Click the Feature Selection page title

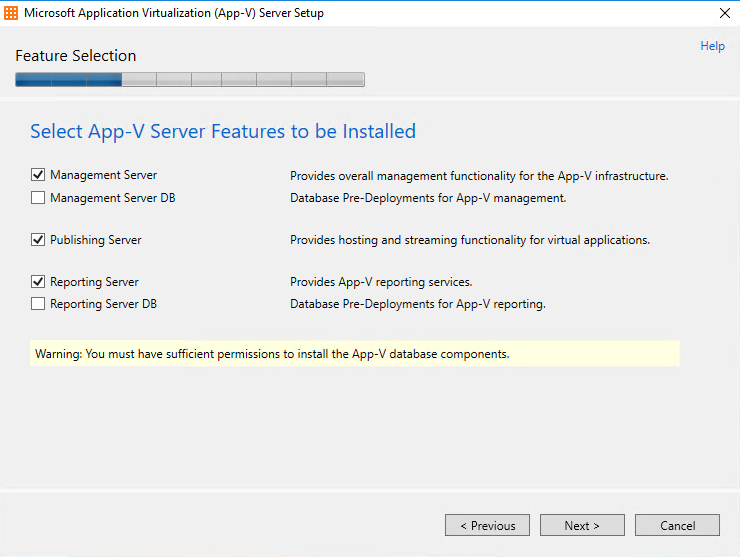pos(76,56)
